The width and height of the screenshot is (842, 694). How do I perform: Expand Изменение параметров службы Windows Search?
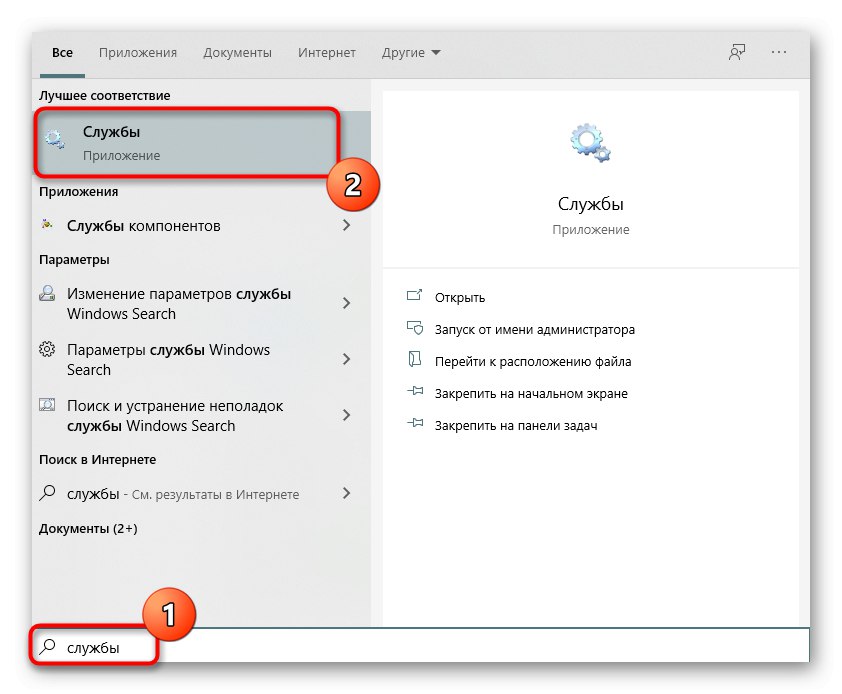[347, 303]
